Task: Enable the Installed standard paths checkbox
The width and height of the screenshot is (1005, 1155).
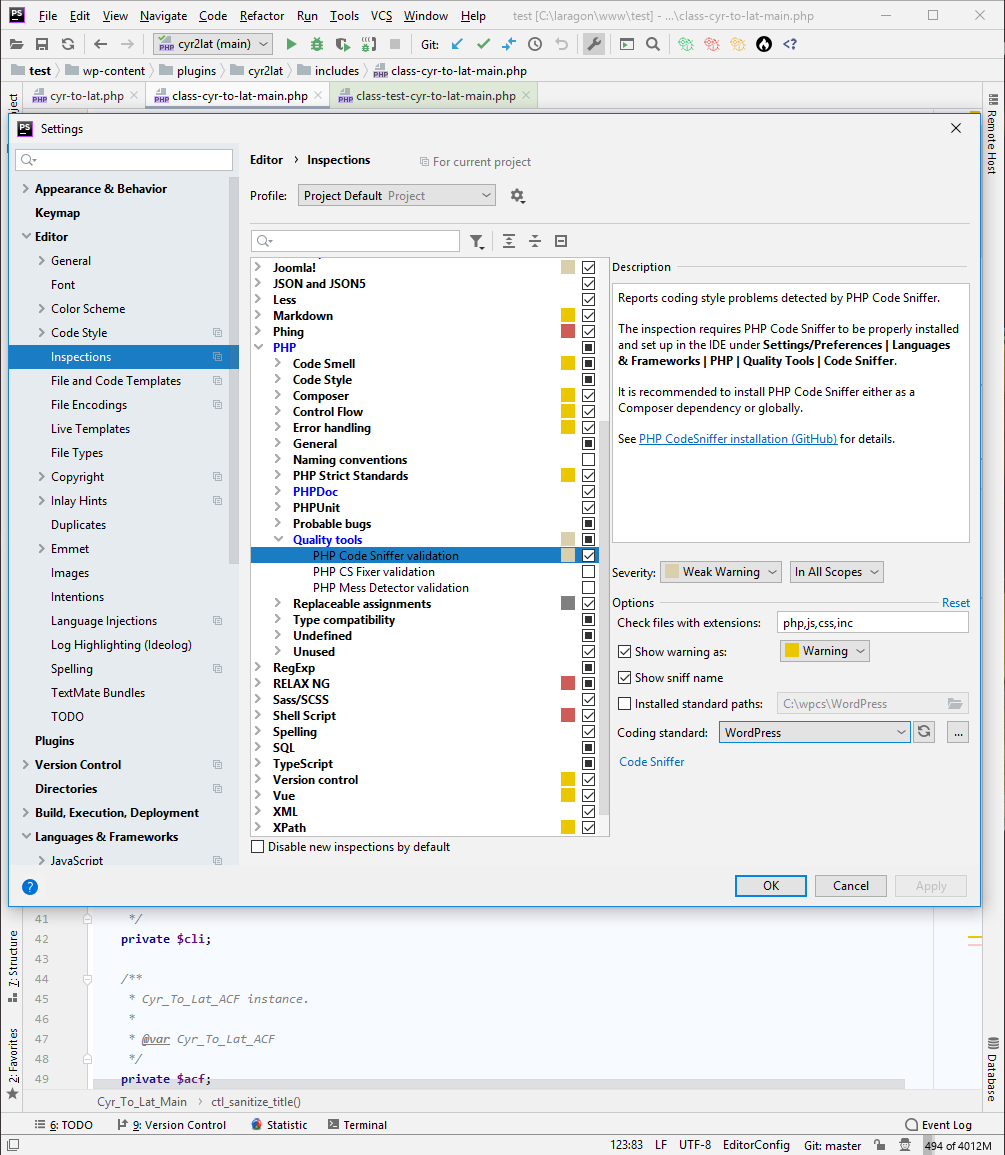Action: pyautogui.click(x=625, y=703)
